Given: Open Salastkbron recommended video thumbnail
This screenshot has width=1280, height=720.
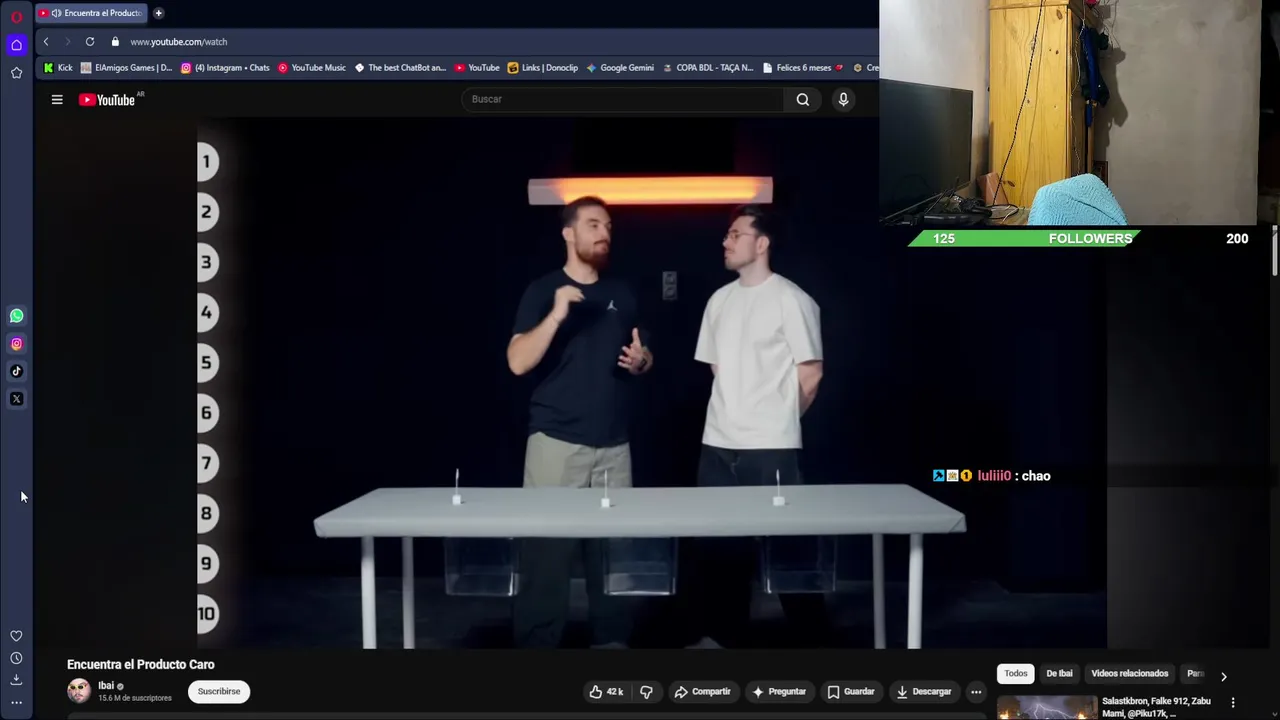Looking at the screenshot, I should coord(1047,707).
